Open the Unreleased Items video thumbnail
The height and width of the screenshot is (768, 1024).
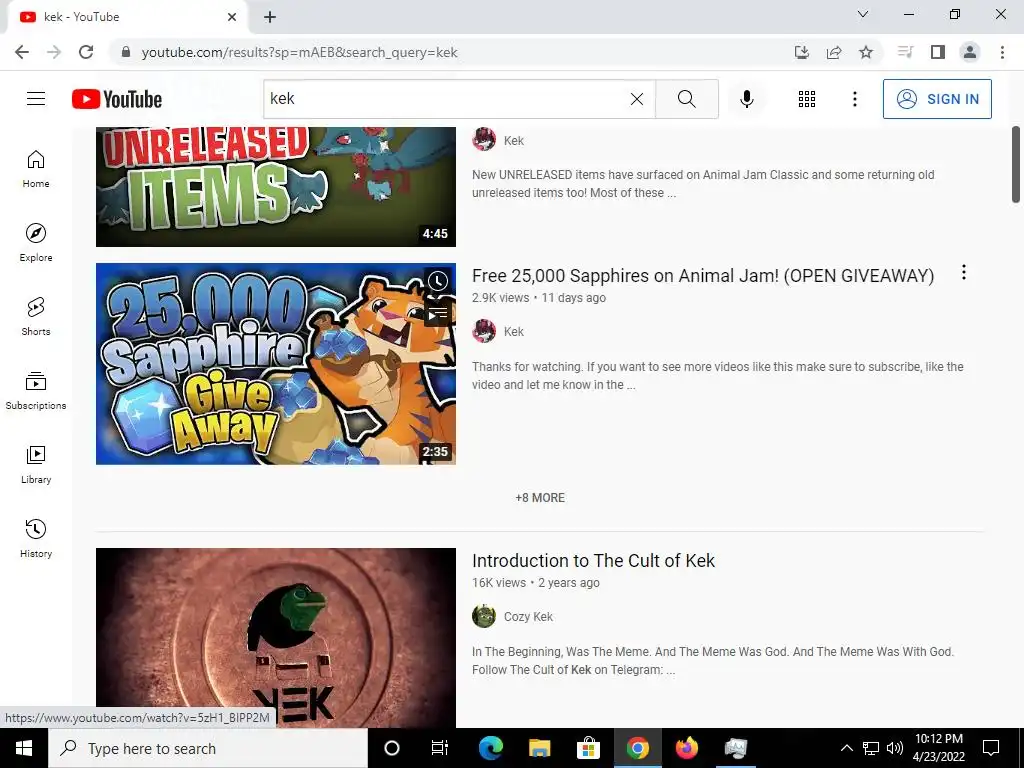click(276, 187)
